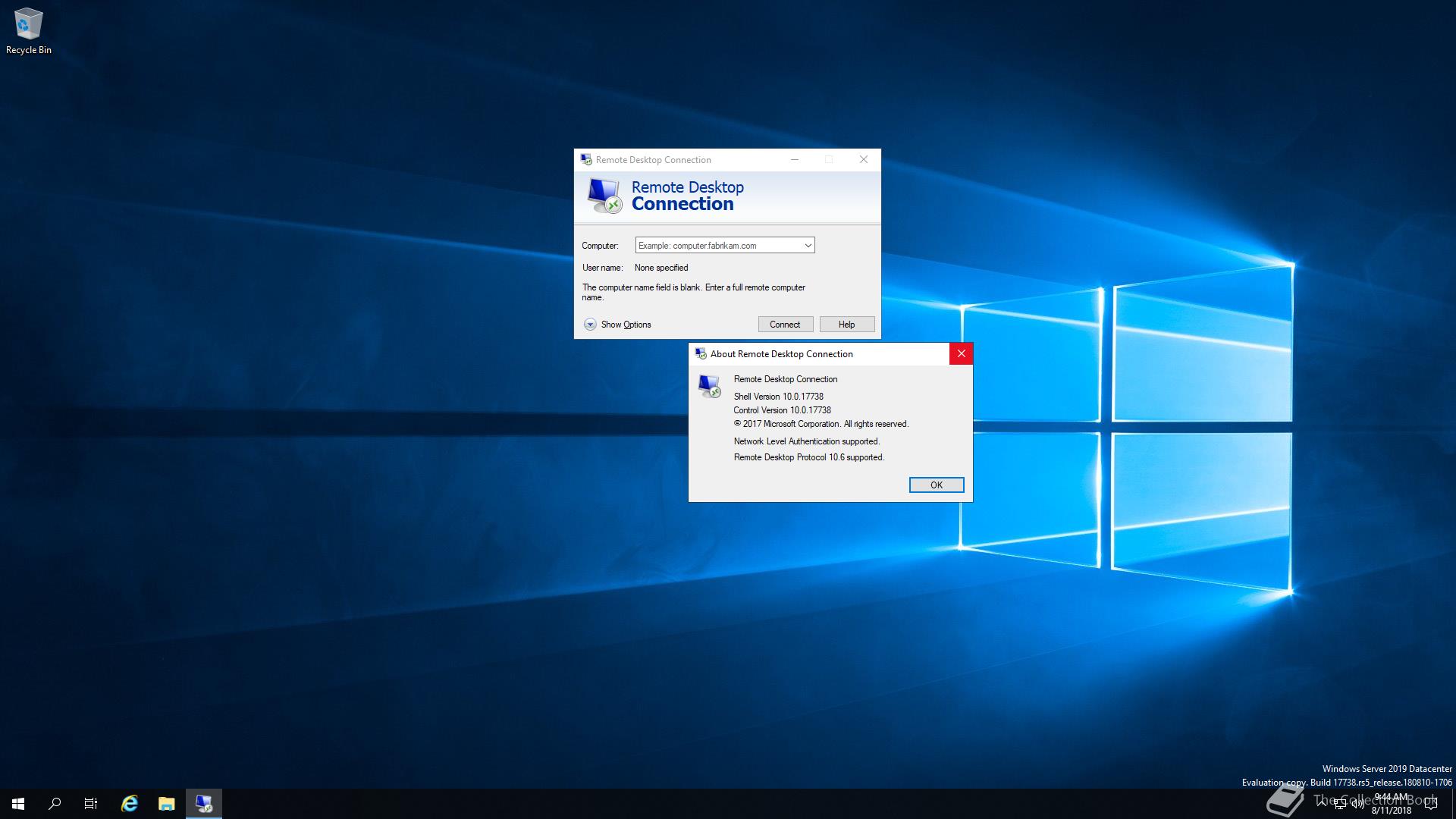Viewport: 1456px width, 819px height.
Task: Click Remote Desktop Connection title bar icon
Action: click(586, 160)
